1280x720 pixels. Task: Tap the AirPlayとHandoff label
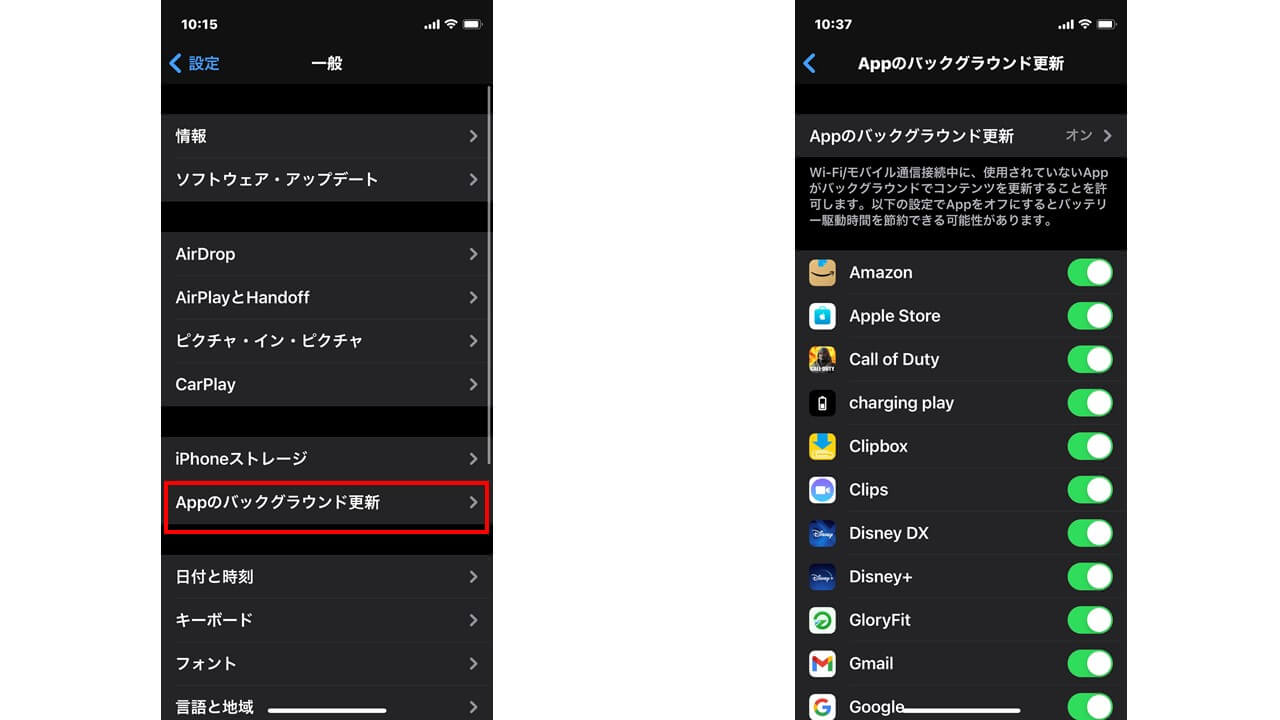coord(242,298)
